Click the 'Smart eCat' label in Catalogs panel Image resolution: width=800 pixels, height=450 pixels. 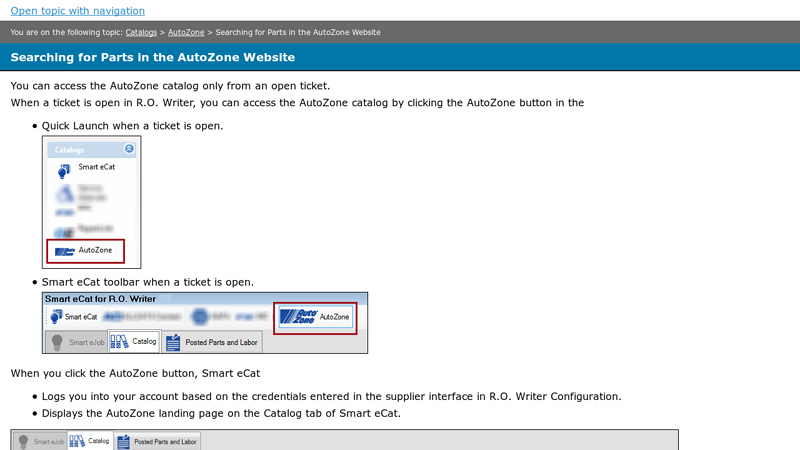[x=96, y=167]
